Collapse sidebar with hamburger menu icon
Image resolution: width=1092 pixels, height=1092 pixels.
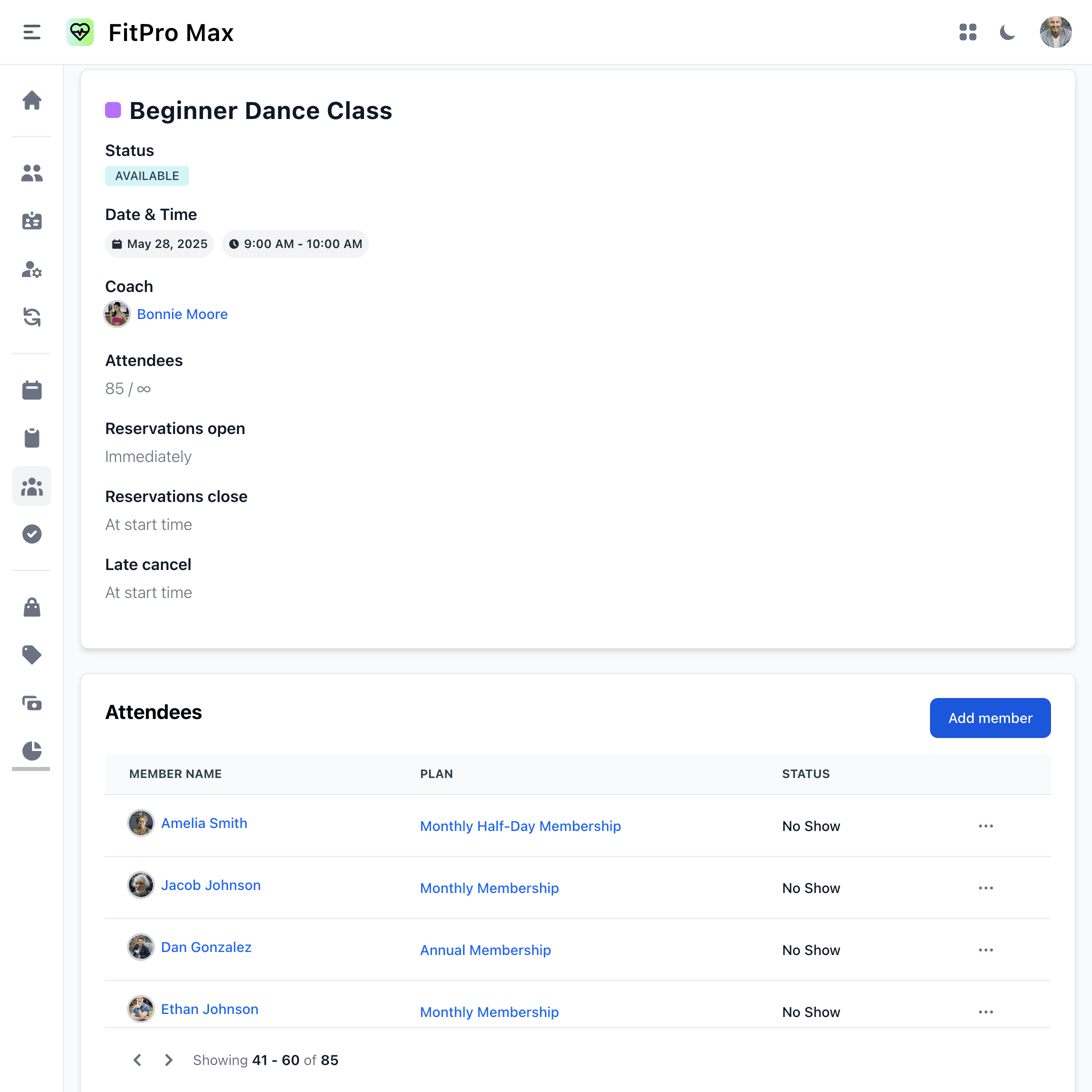tap(31, 32)
